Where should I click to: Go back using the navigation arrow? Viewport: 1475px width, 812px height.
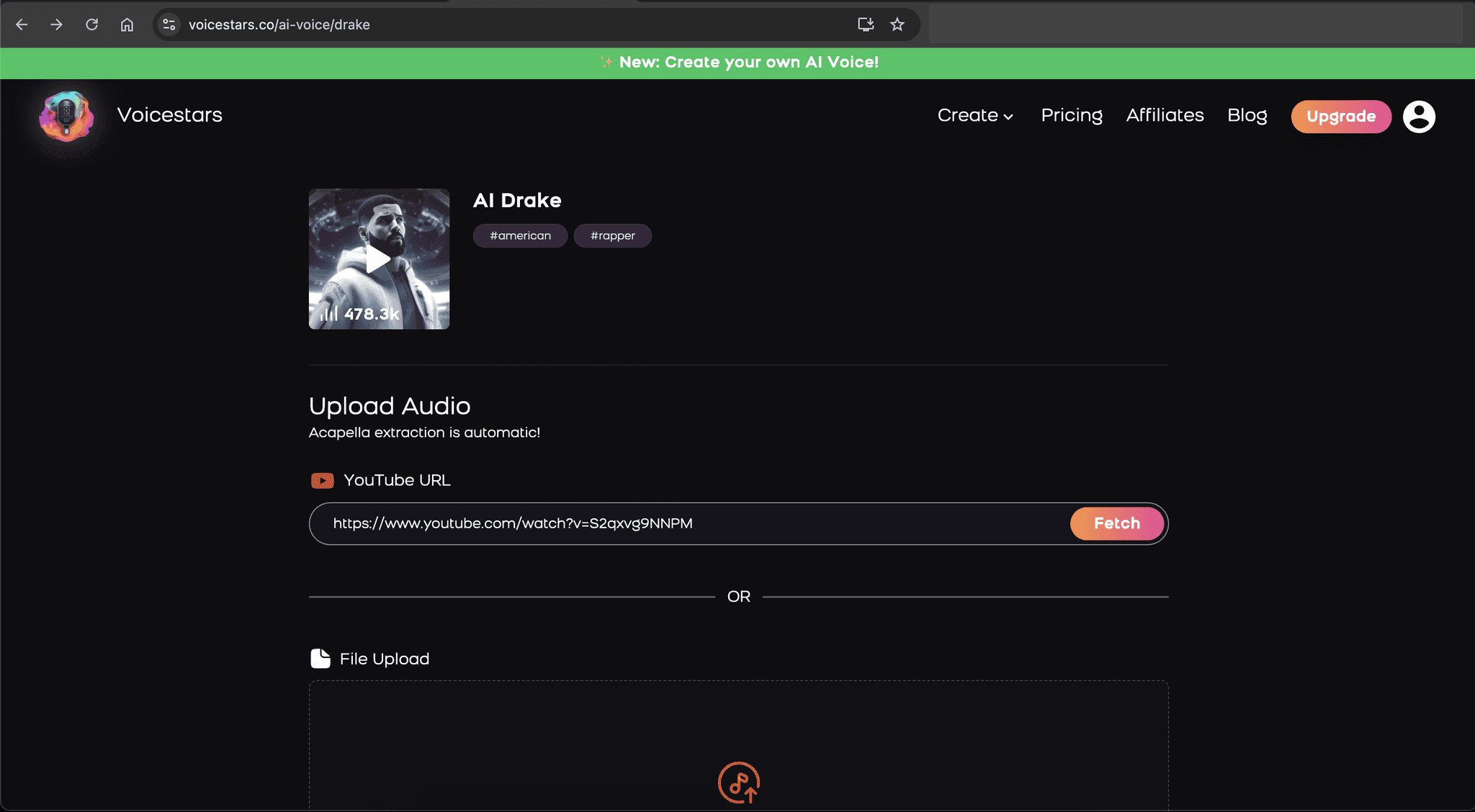[x=22, y=24]
